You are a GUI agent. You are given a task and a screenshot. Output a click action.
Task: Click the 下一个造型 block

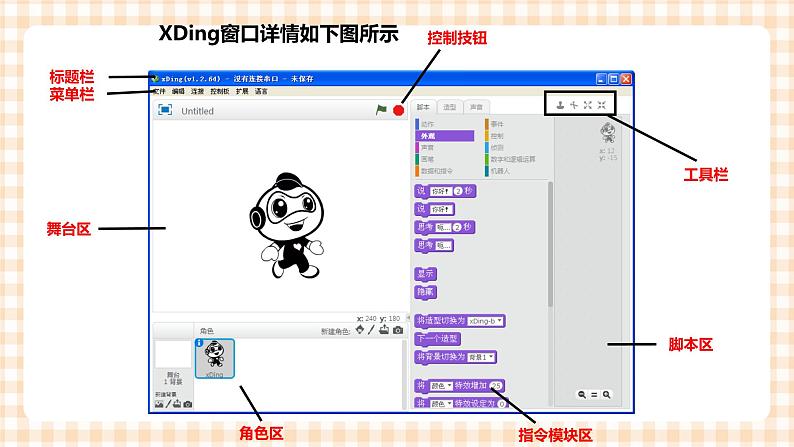click(x=438, y=339)
